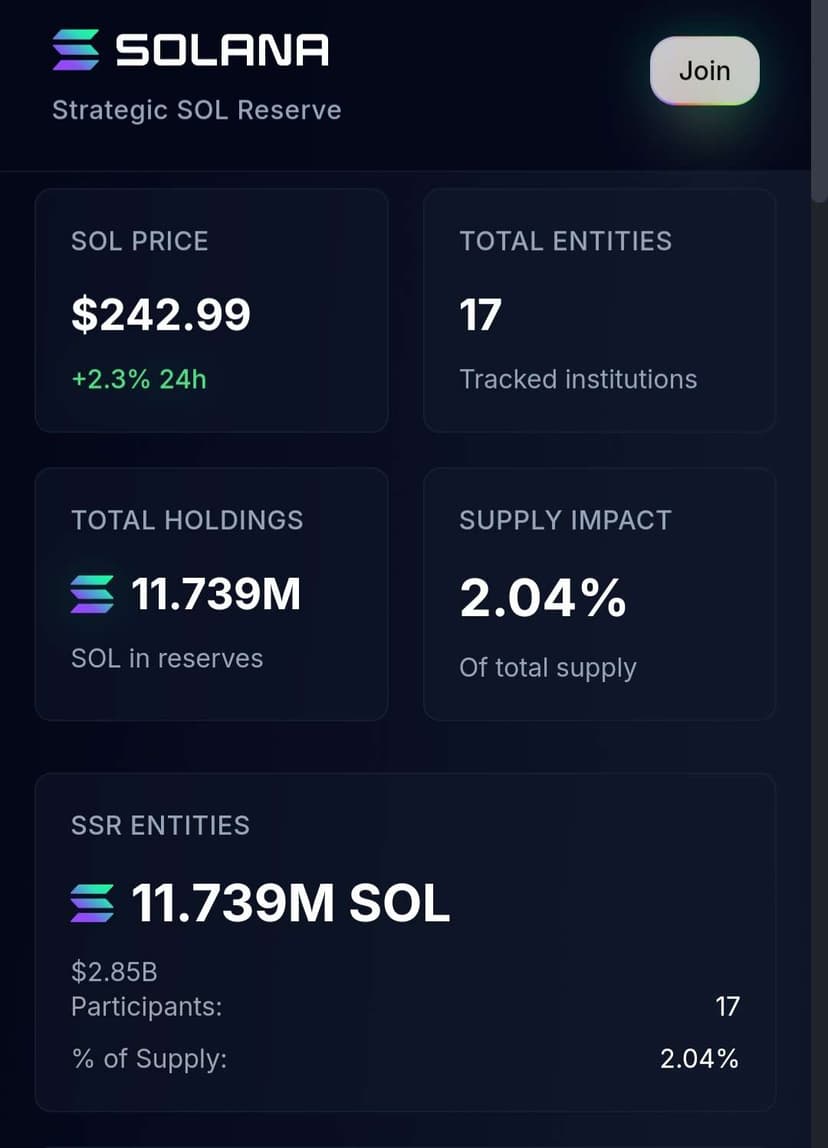
Task: Select the SOL PRICE card
Action: coord(211,310)
